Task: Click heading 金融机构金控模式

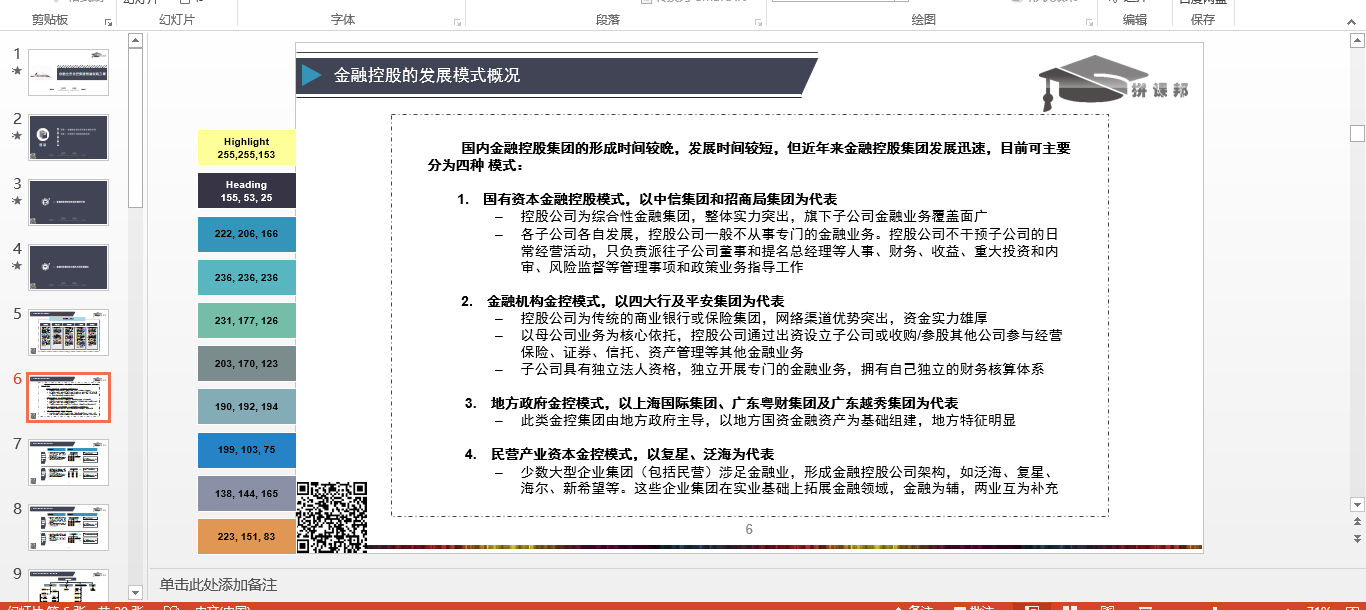Action: [x=636, y=301]
